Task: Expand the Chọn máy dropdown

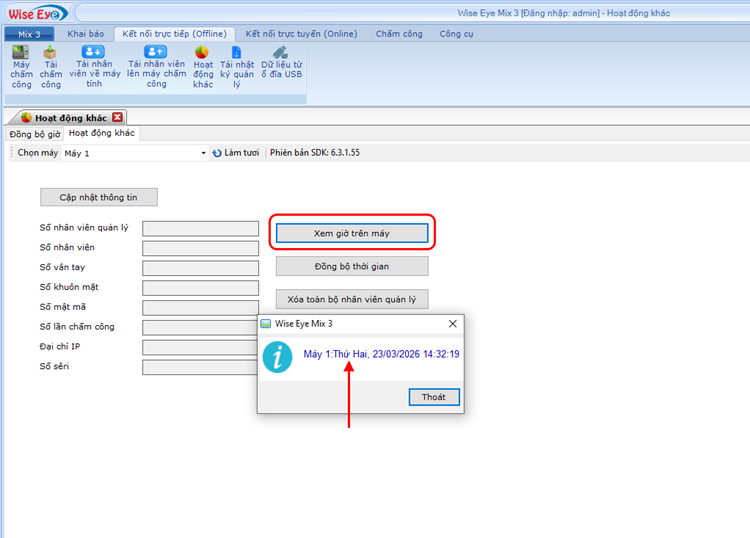Action: pos(203,153)
